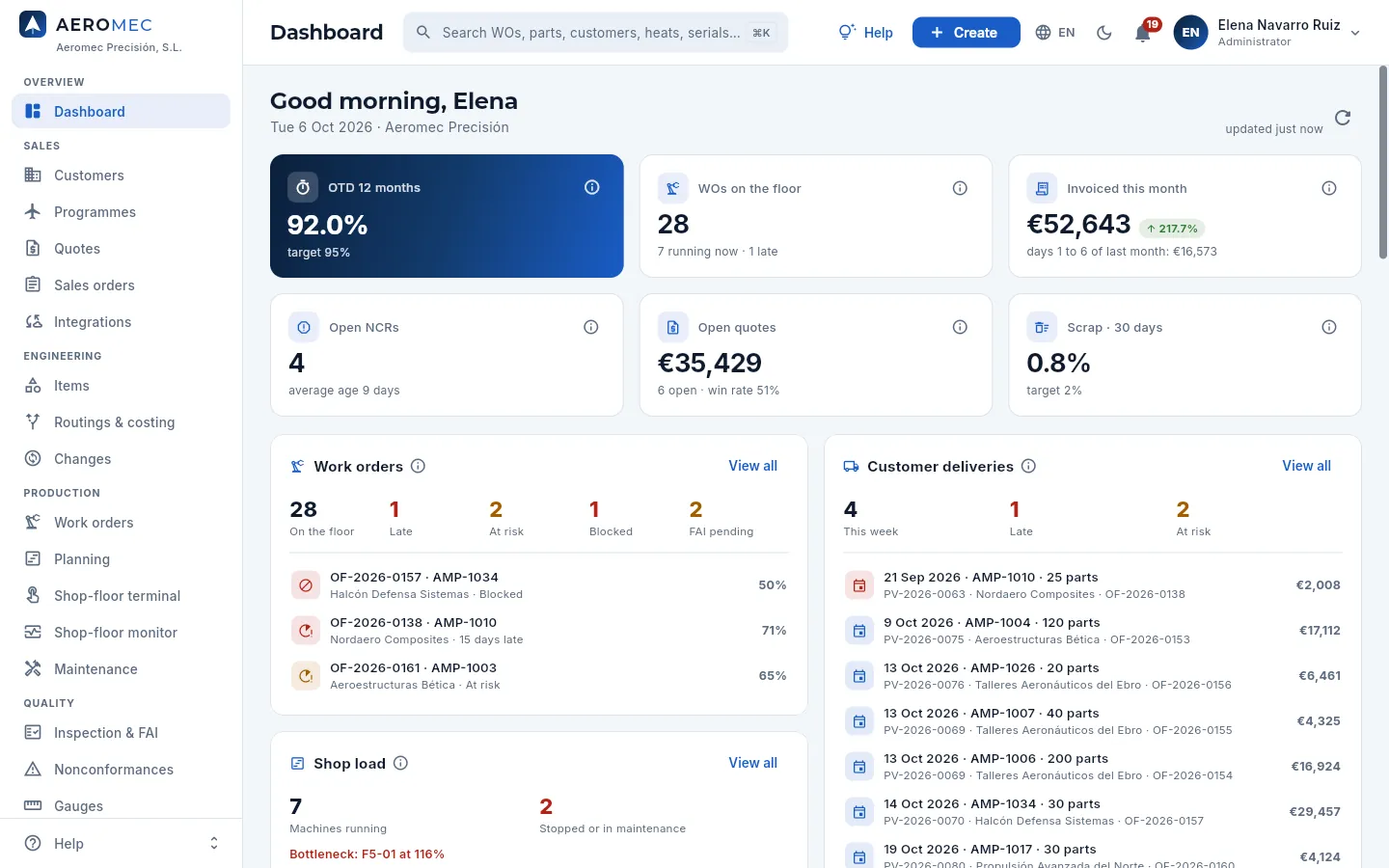Expand the Help menu at sidebar bottom
This screenshot has width=1389, height=868.
point(122,844)
